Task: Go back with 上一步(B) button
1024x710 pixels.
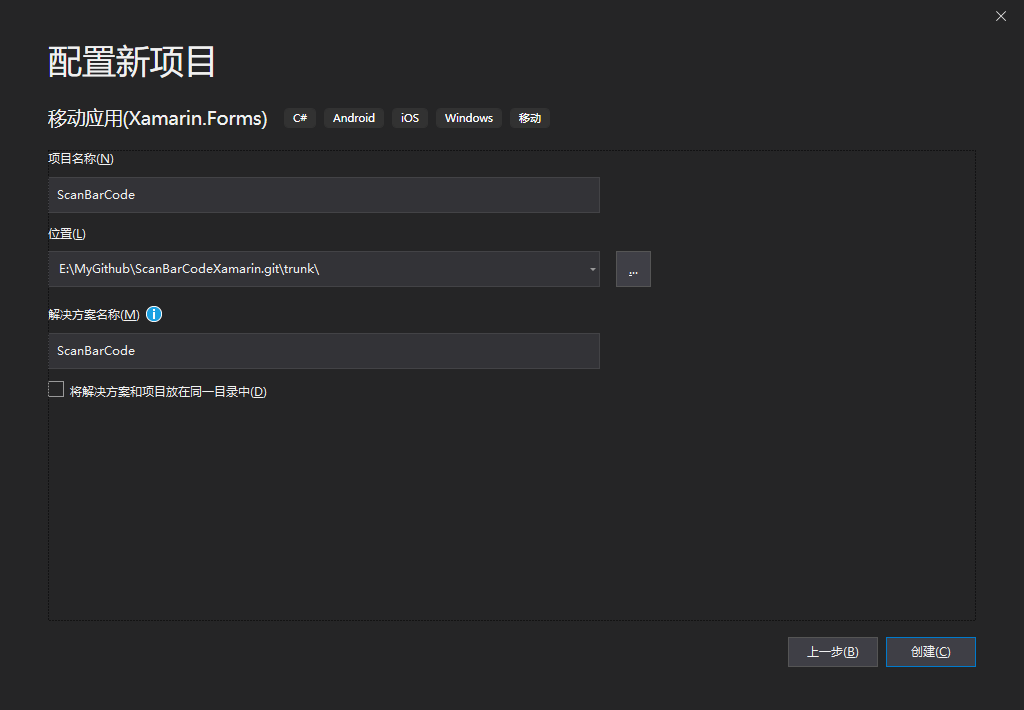Action: pyautogui.click(x=832, y=652)
